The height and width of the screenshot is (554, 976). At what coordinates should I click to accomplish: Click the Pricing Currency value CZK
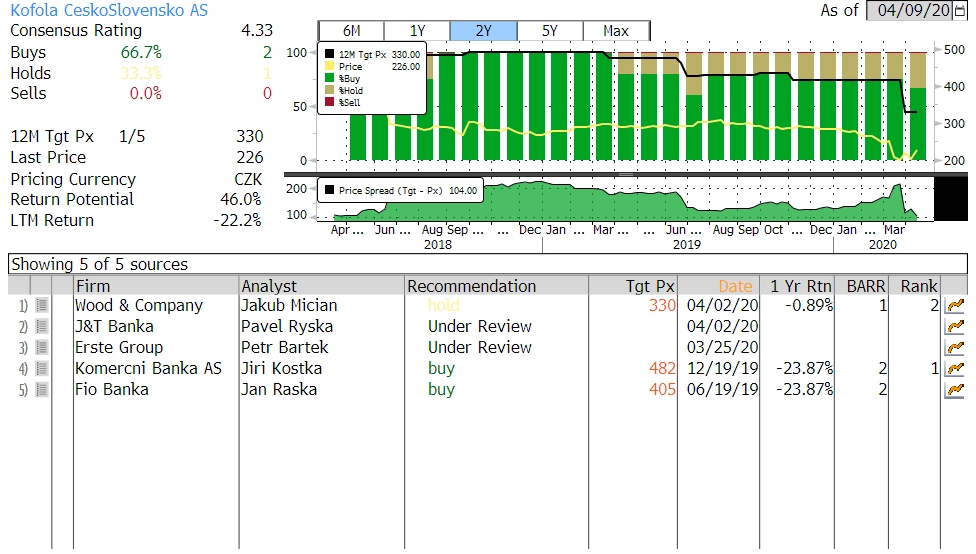point(248,179)
